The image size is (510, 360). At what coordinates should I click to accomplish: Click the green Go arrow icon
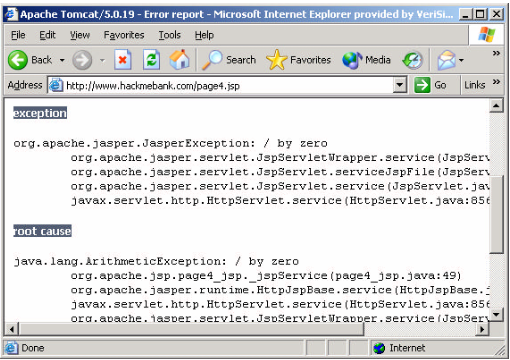coord(422,85)
